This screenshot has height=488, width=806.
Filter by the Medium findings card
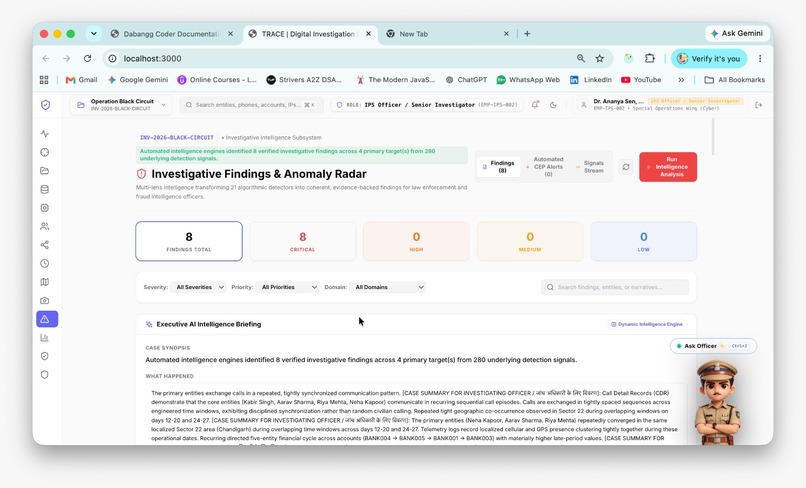point(529,241)
